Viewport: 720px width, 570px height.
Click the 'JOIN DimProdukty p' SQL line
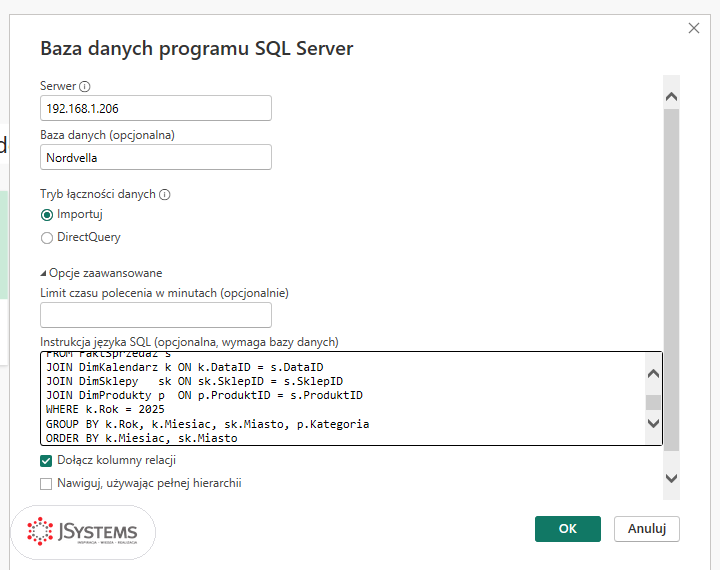(x=204, y=395)
